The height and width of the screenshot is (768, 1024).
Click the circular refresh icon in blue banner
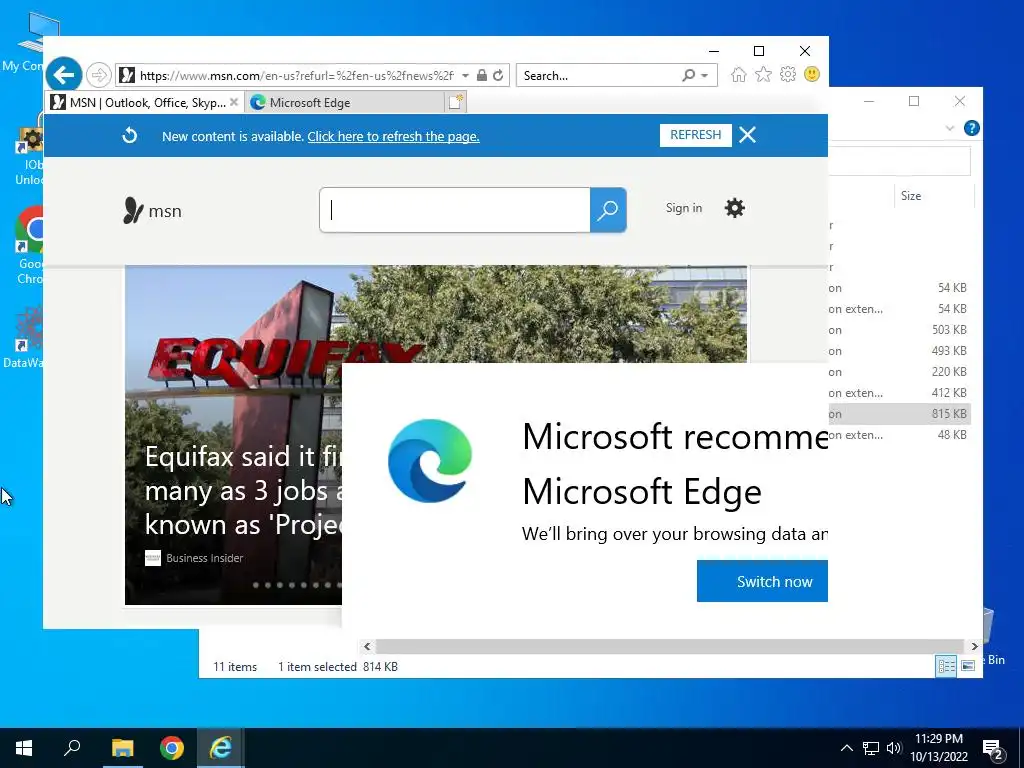pos(129,135)
